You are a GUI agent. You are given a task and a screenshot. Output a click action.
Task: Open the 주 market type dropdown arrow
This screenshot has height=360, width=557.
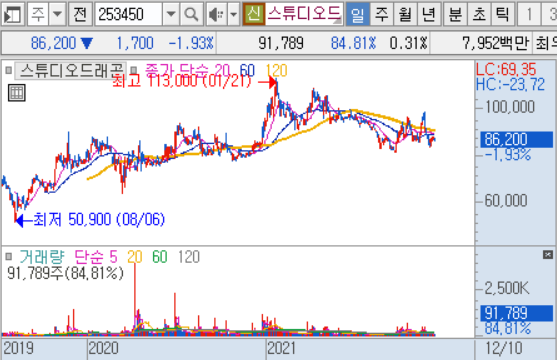point(57,14)
